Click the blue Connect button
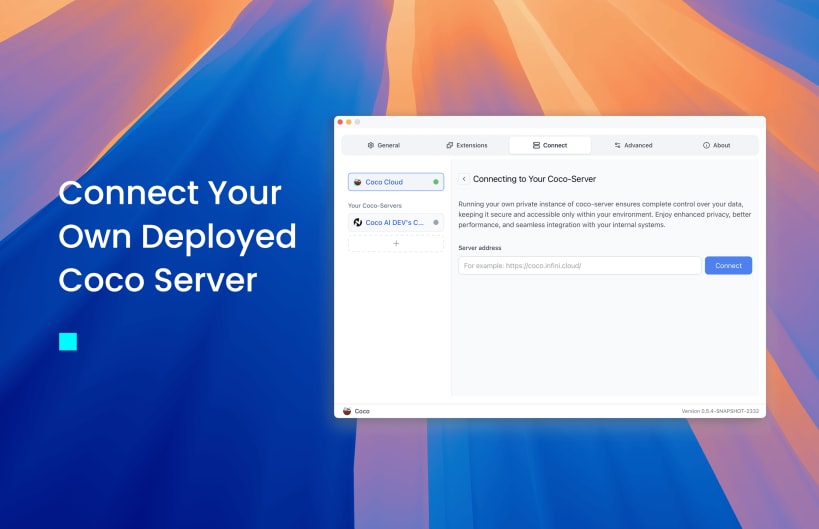The width and height of the screenshot is (819, 529). pos(728,265)
